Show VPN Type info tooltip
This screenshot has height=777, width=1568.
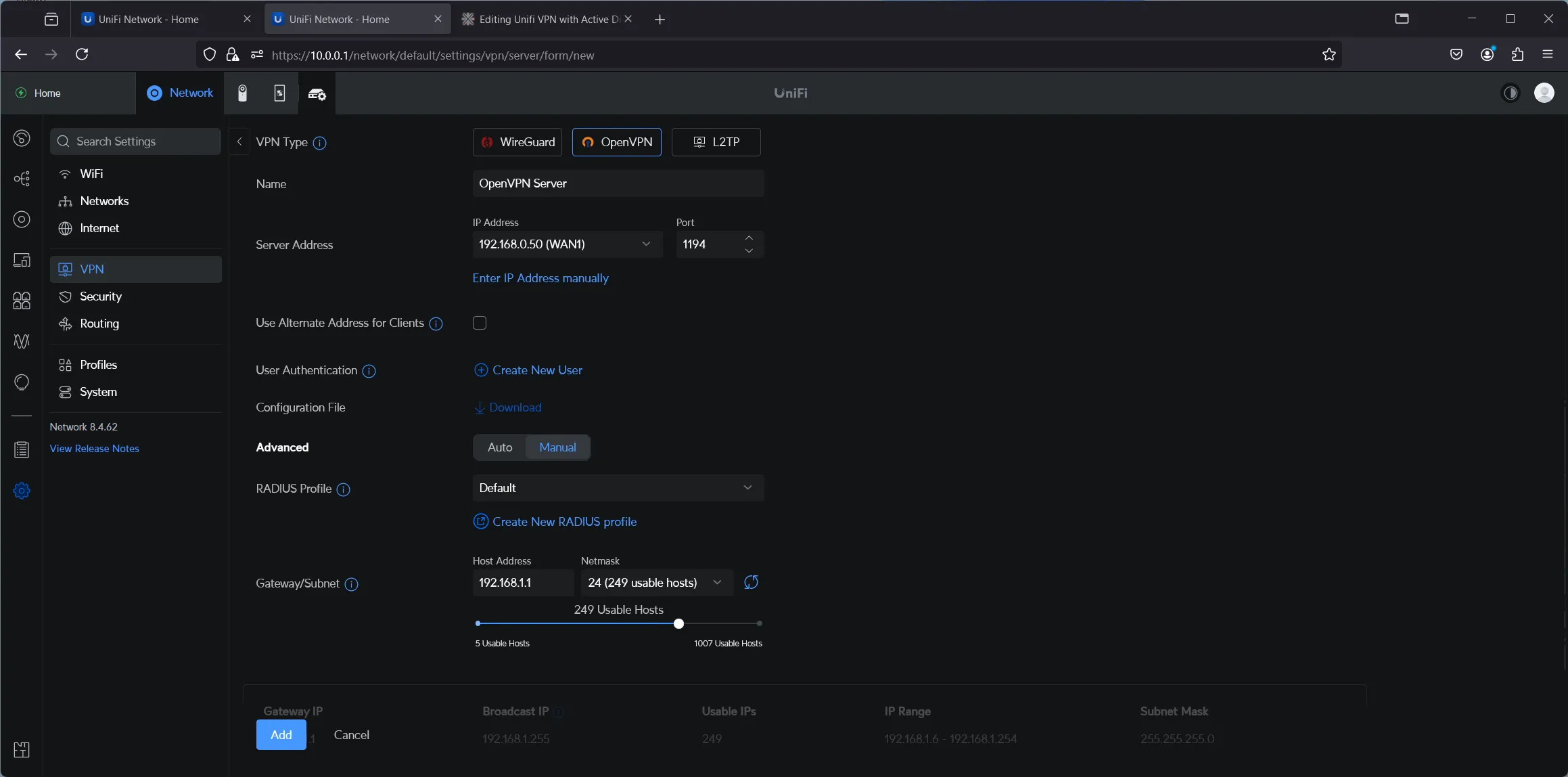(x=320, y=143)
